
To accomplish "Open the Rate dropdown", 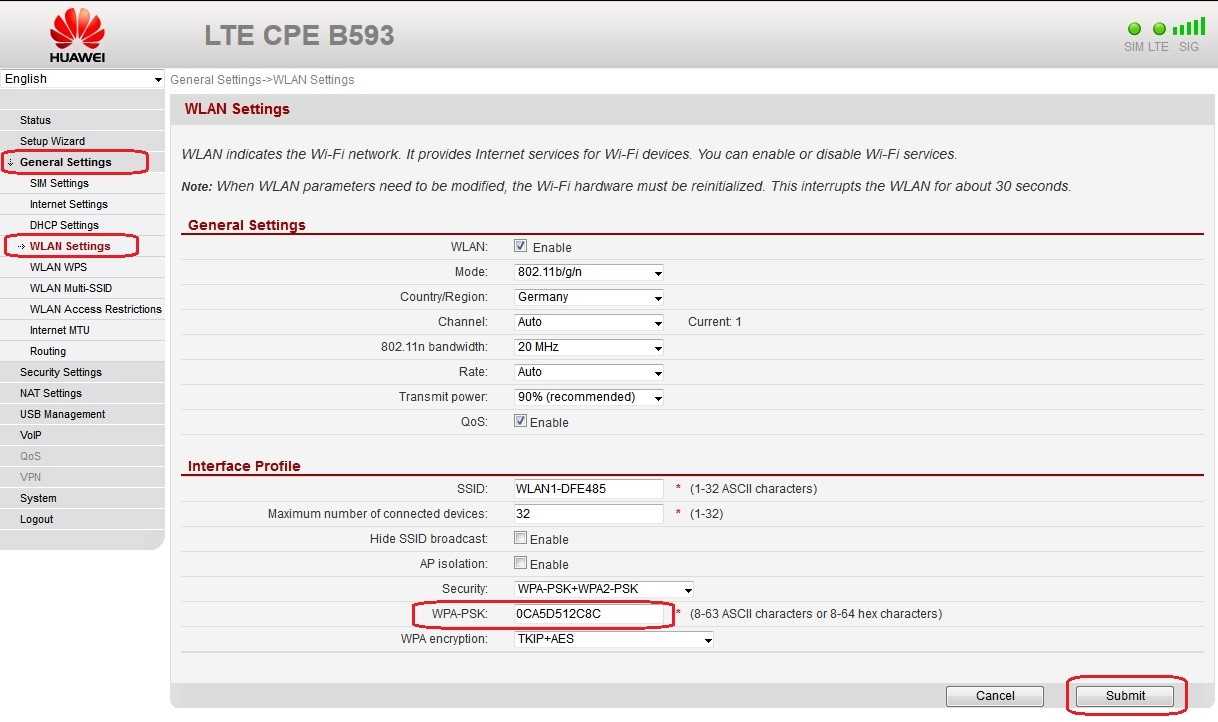I will (x=589, y=372).
